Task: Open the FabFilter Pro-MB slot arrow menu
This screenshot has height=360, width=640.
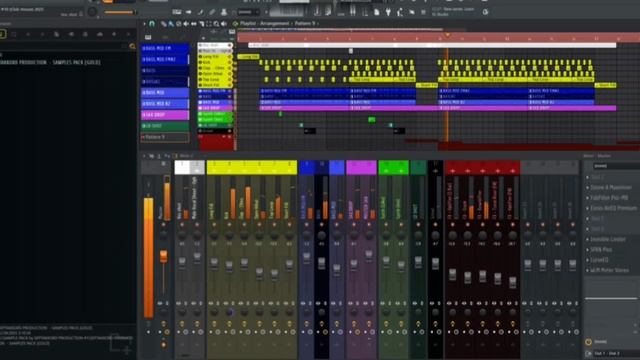Action: coord(587,198)
